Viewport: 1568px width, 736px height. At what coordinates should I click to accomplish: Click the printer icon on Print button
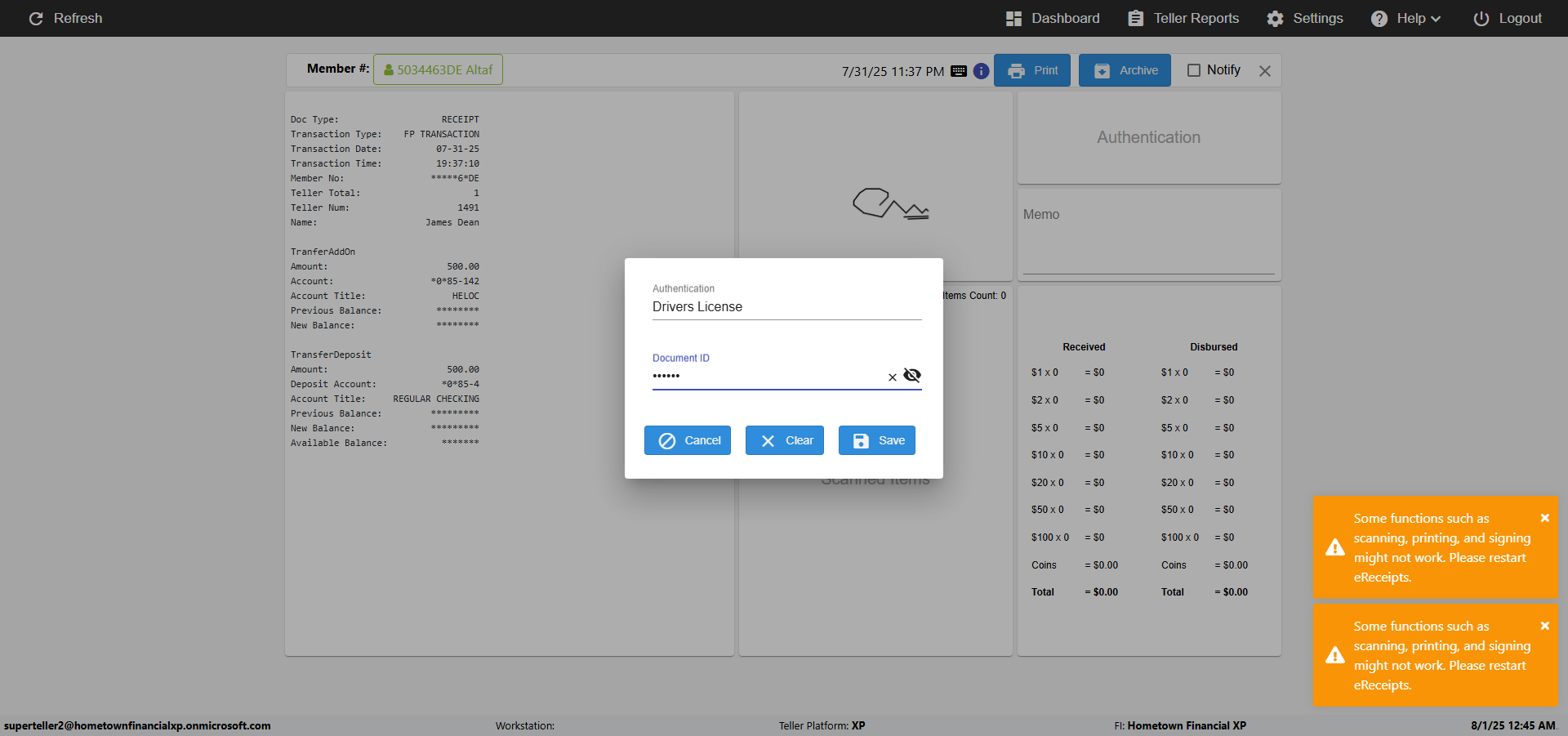pyautogui.click(x=1017, y=71)
